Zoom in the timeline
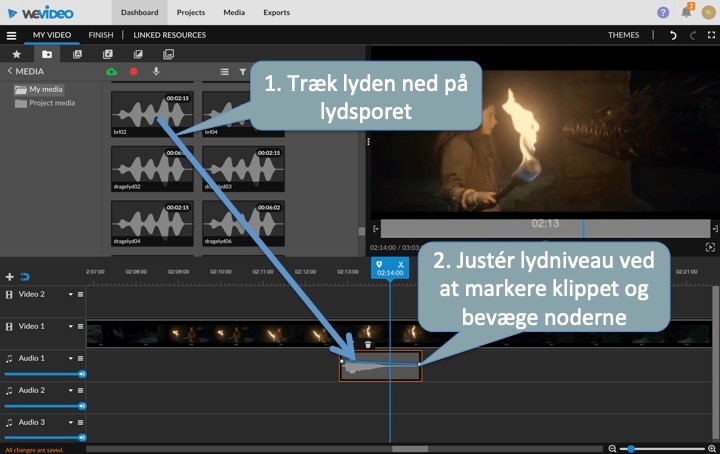Viewport: 720px width, 454px height. 712,448
